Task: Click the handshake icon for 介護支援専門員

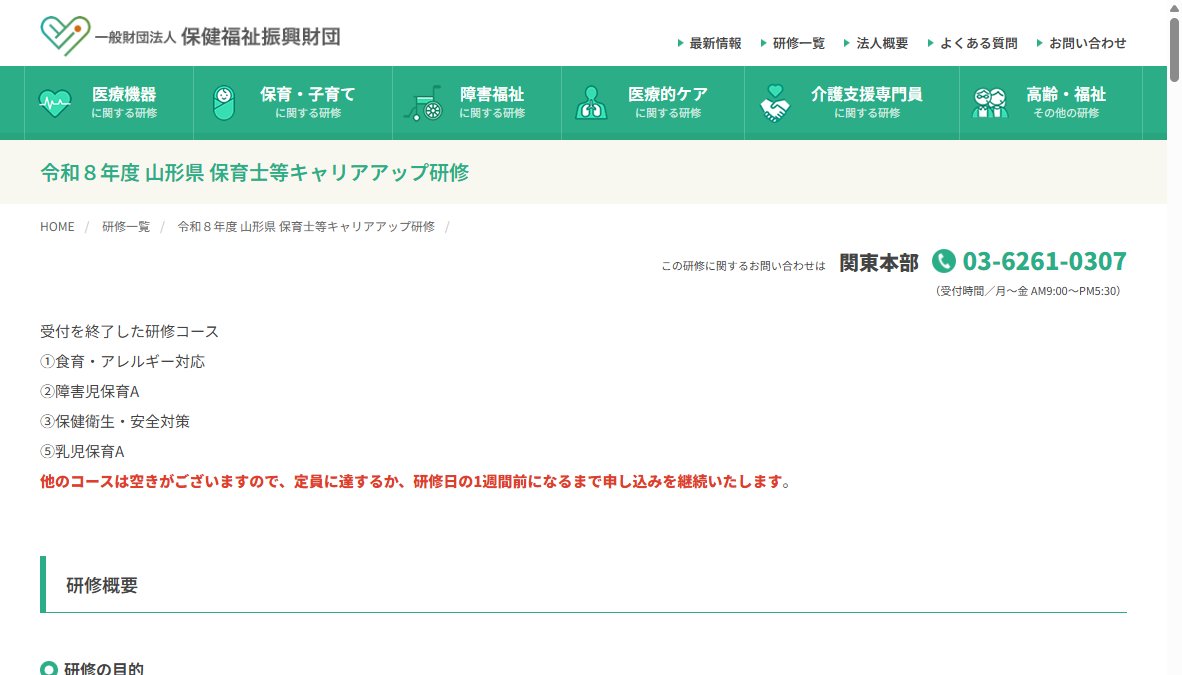Action: coord(775,103)
